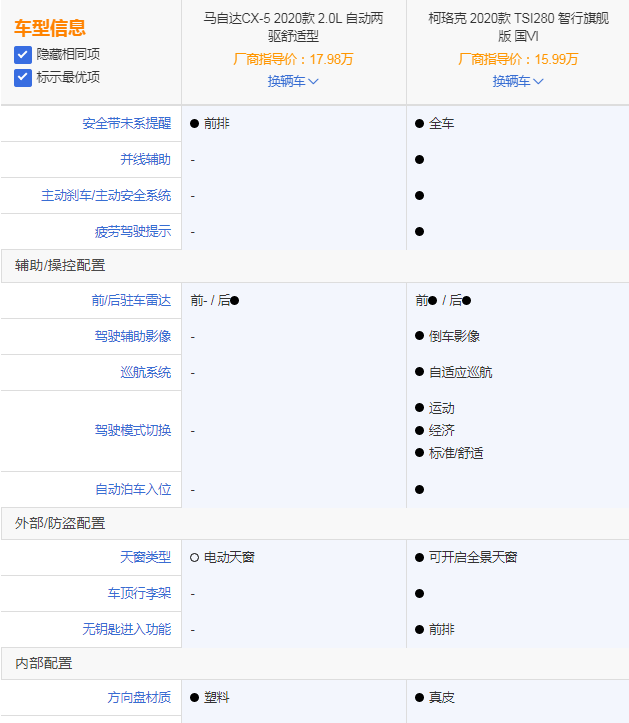This screenshot has width=629, height=723.
Task: Click the 巡航系统 row label
Action: [x=145, y=372]
